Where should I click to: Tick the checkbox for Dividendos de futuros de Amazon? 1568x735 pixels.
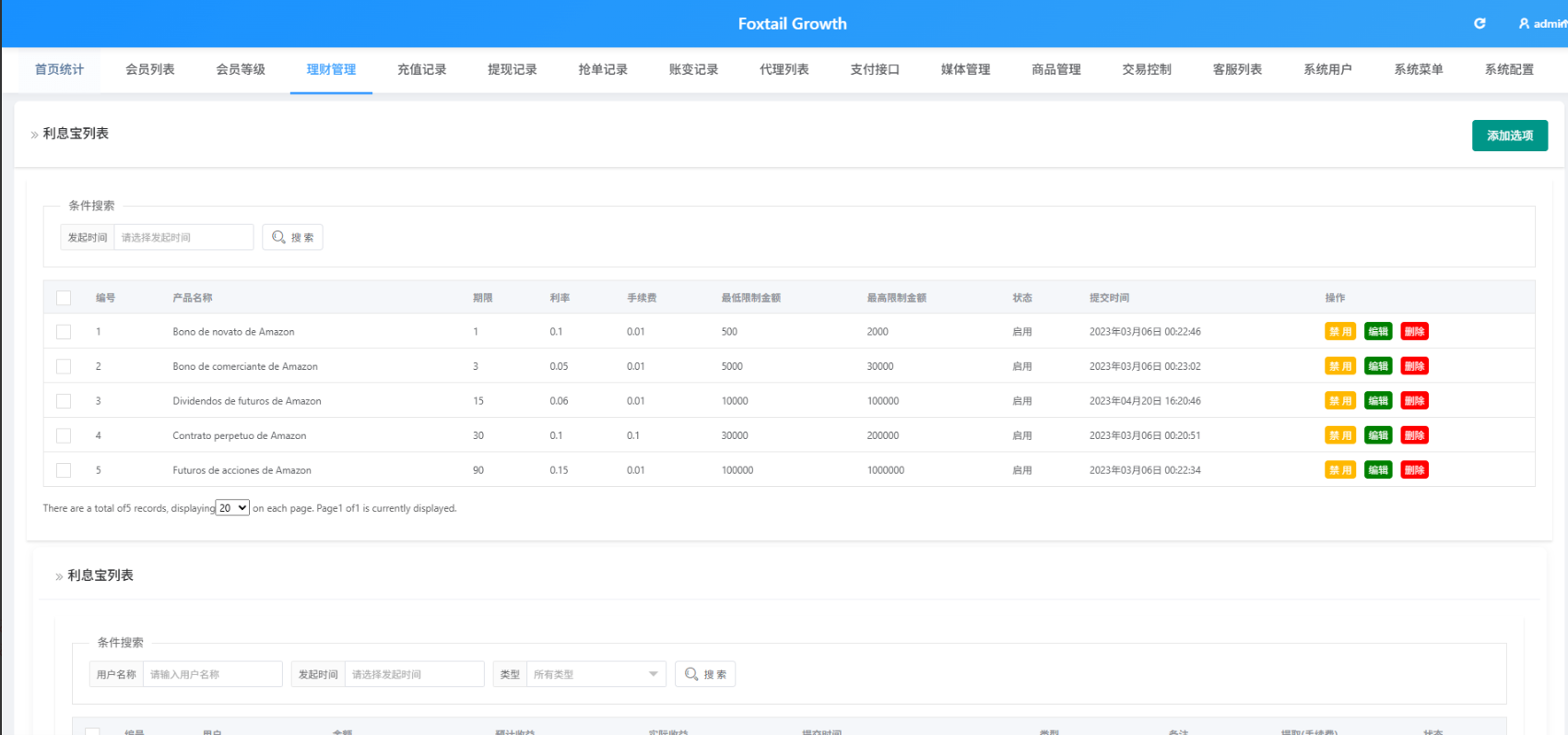[64, 401]
